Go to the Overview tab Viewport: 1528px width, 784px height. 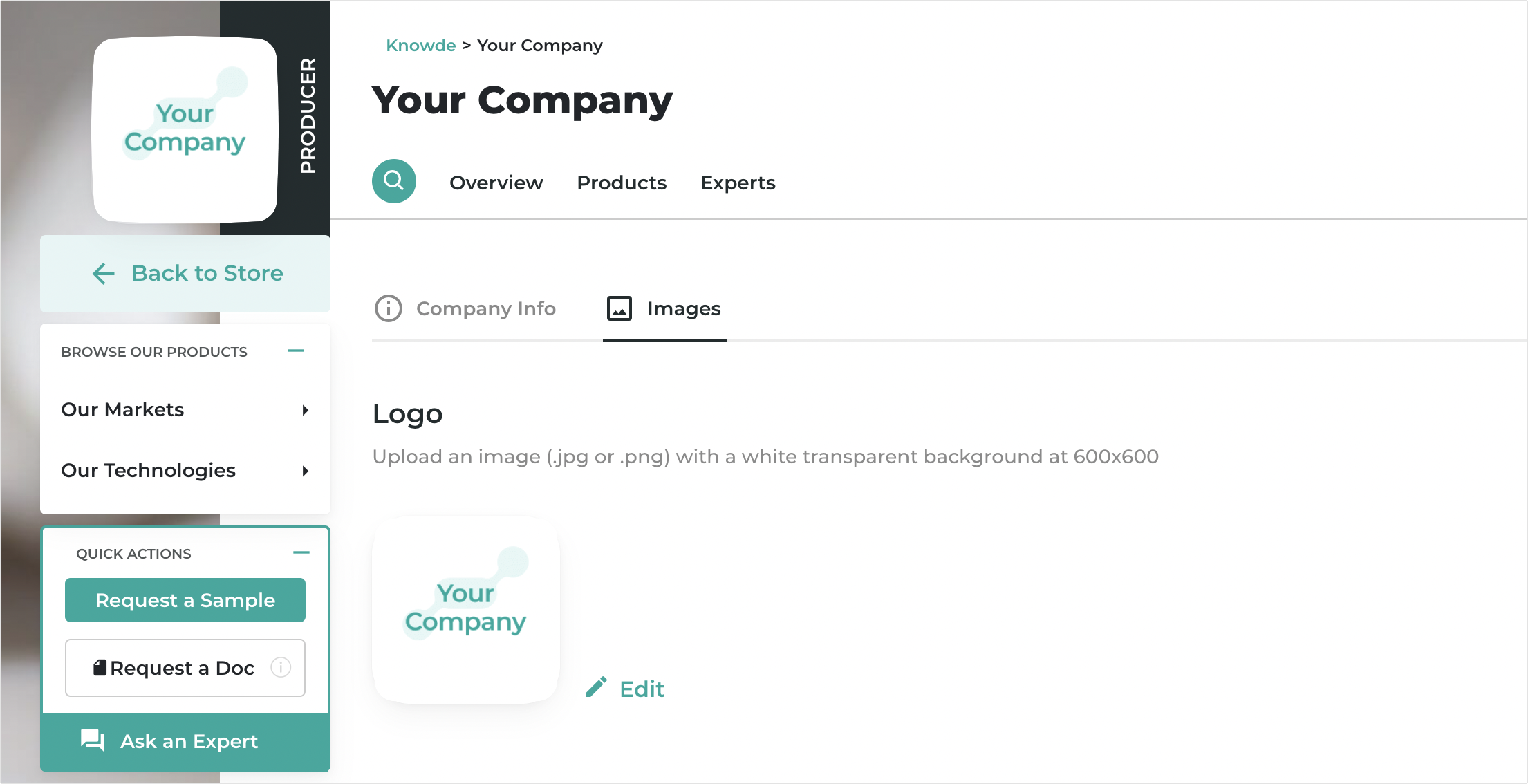496,183
